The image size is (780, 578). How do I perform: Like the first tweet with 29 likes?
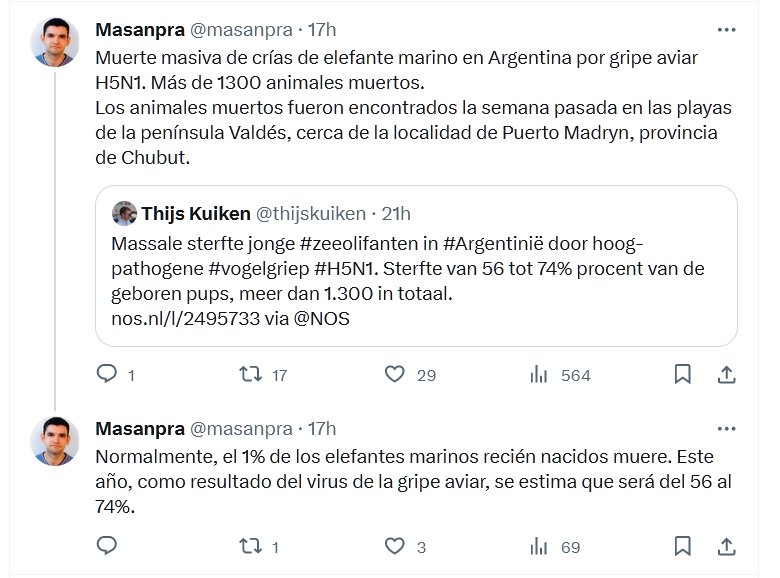click(x=395, y=375)
